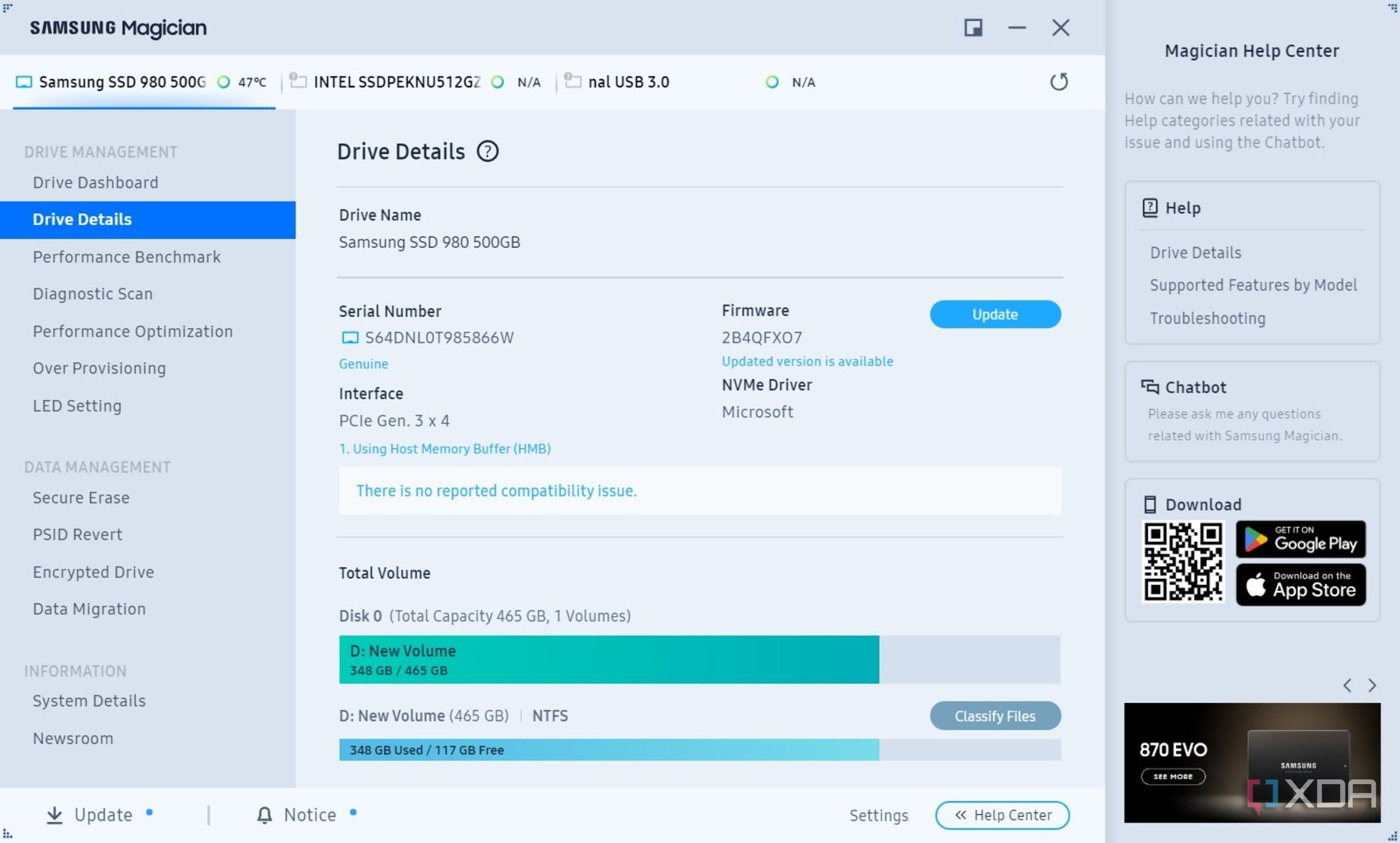1400x843 pixels.
Task: Open Drive Details help question-mark icon
Action: pyautogui.click(x=488, y=151)
